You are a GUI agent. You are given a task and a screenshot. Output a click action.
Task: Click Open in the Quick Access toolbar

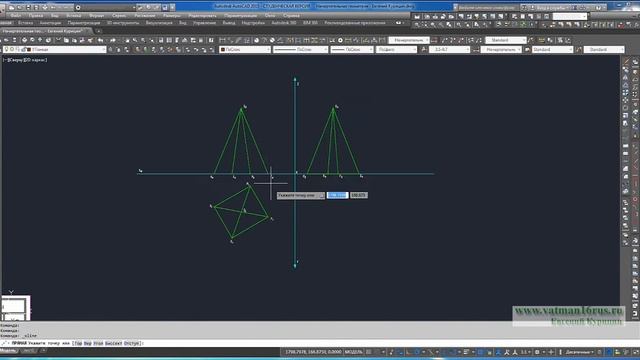20,7
